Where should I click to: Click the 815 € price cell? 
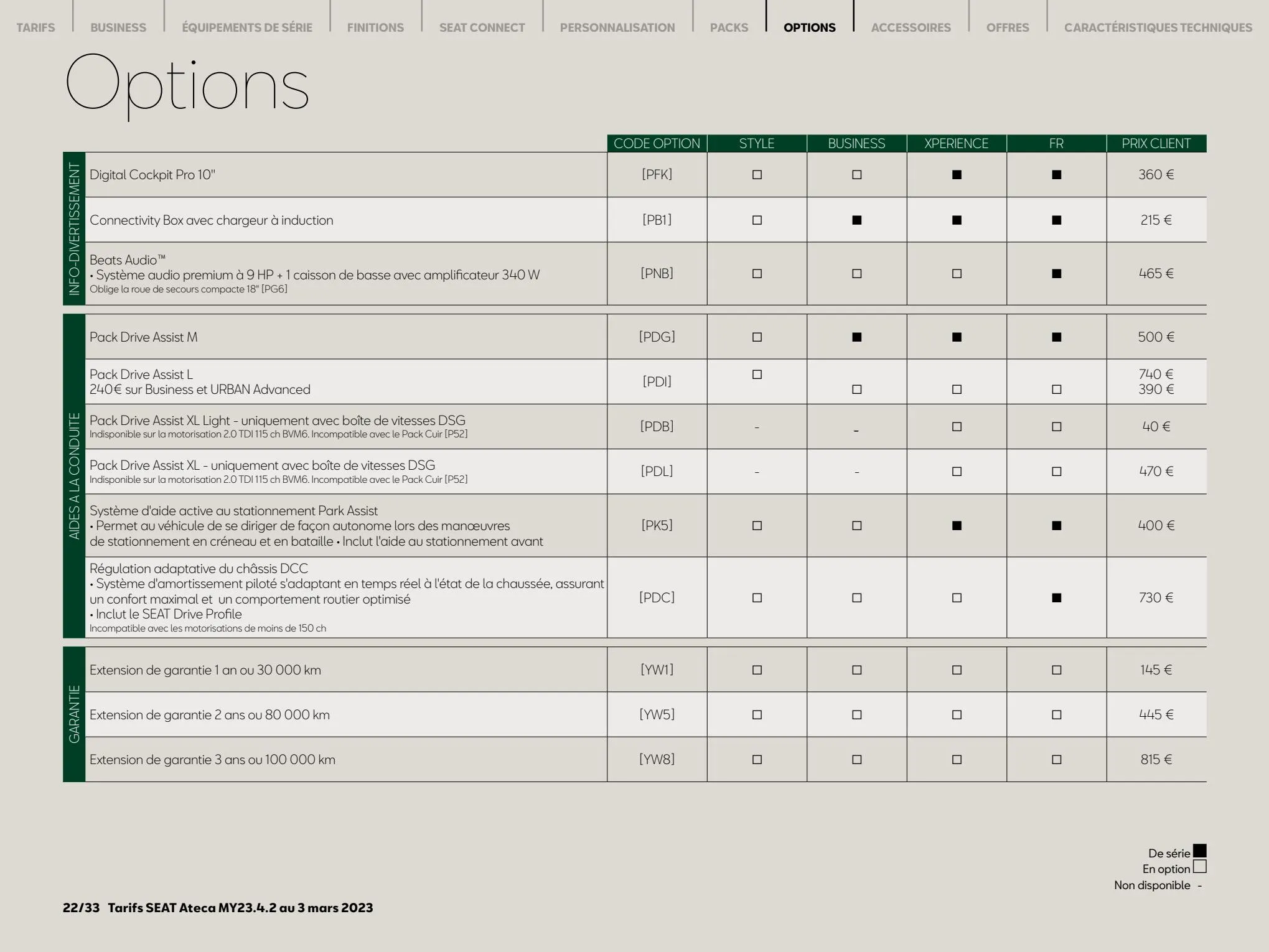(x=1156, y=760)
